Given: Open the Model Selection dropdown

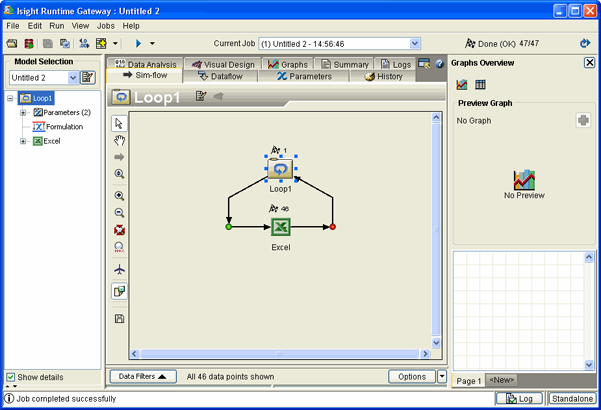Looking at the screenshot, I should pos(73,78).
